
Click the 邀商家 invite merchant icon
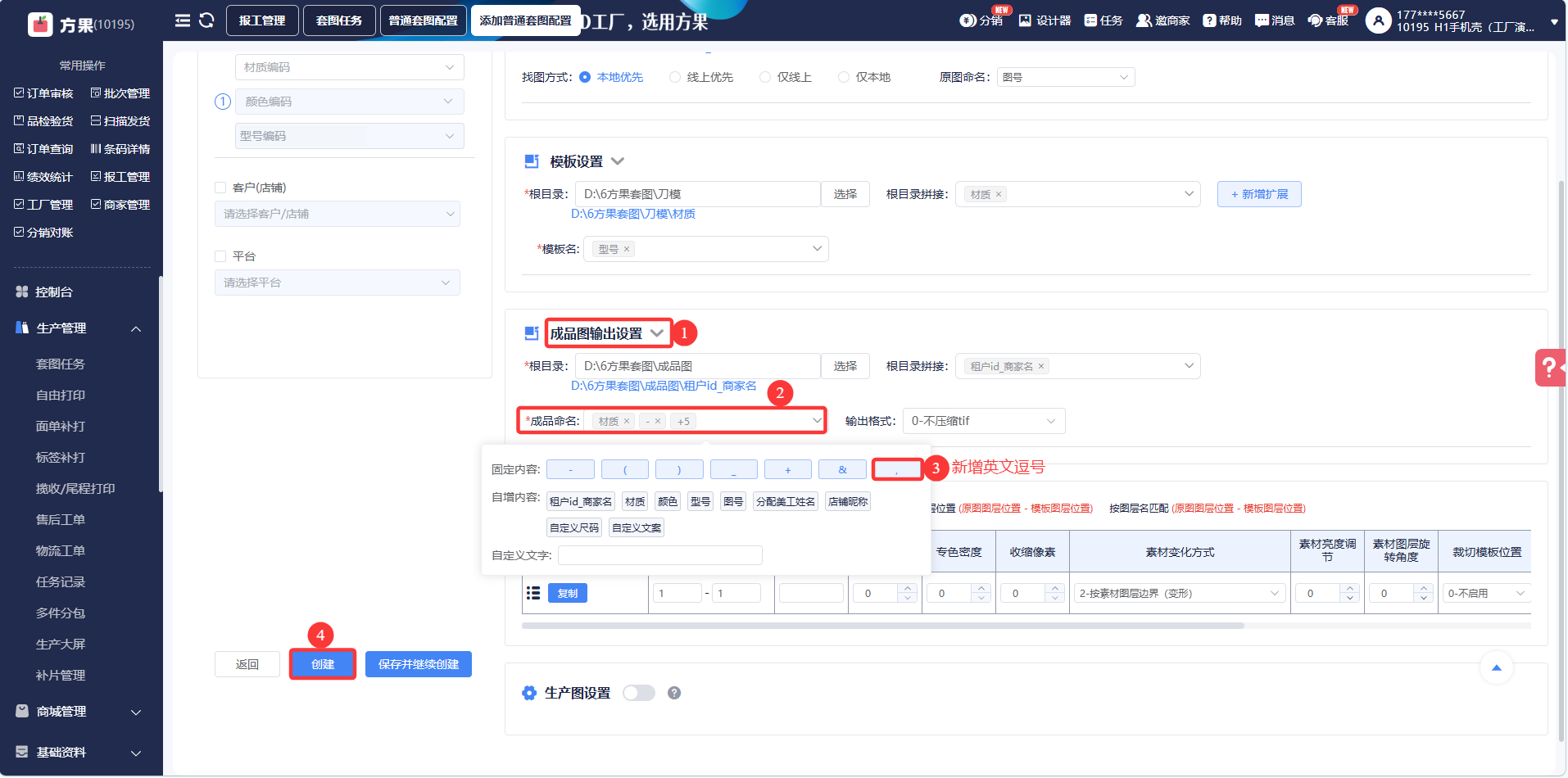pyautogui.click(x=1162, y=20)
